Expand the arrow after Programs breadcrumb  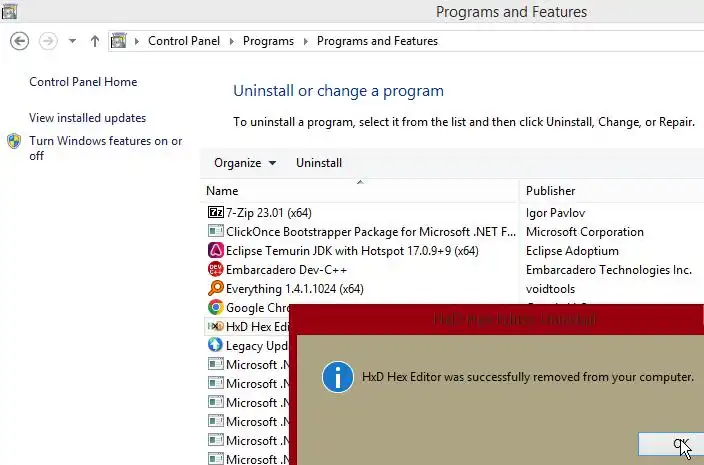[306, 41]
